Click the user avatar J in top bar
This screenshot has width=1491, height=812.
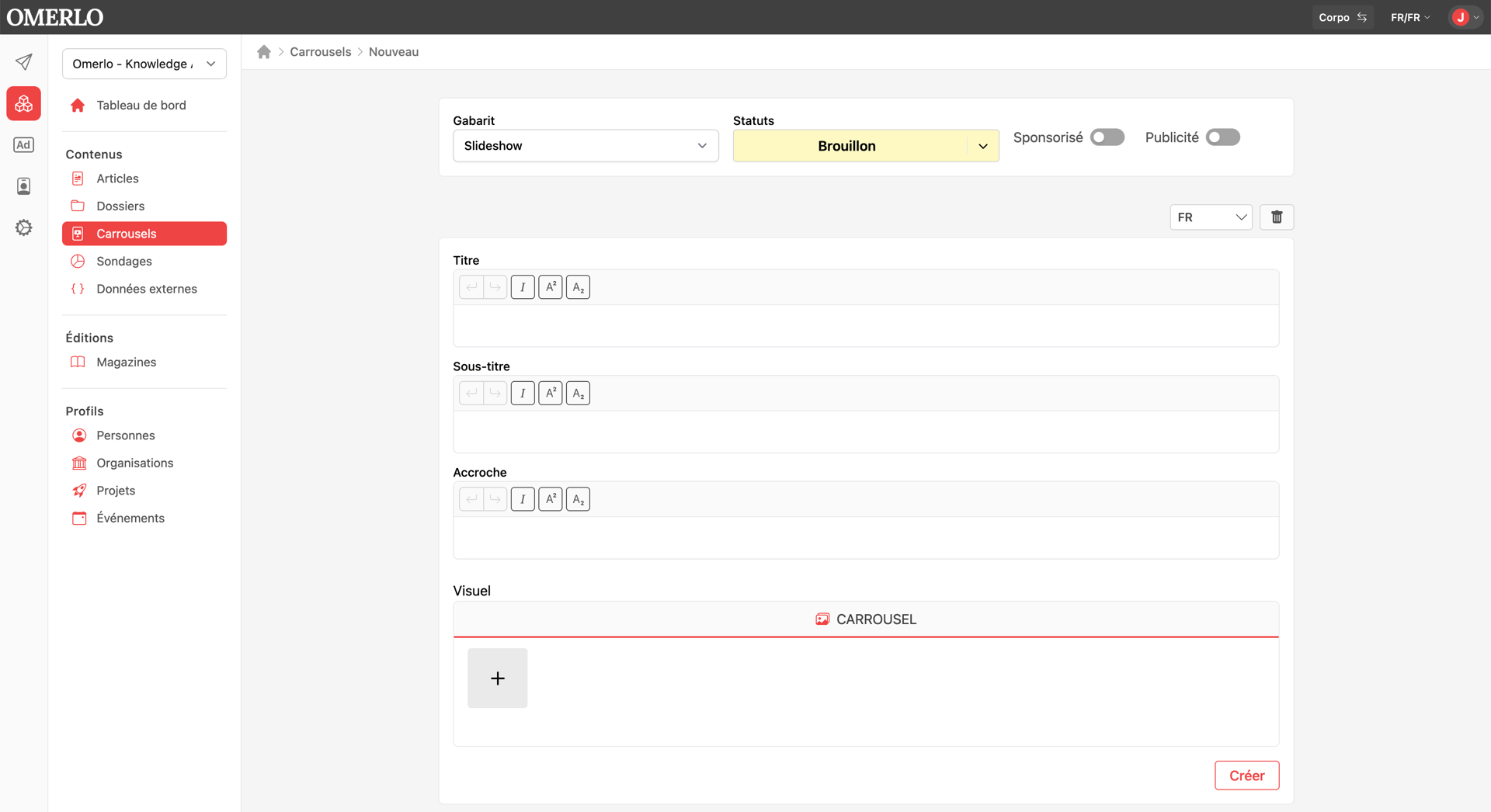point(1461,17)
